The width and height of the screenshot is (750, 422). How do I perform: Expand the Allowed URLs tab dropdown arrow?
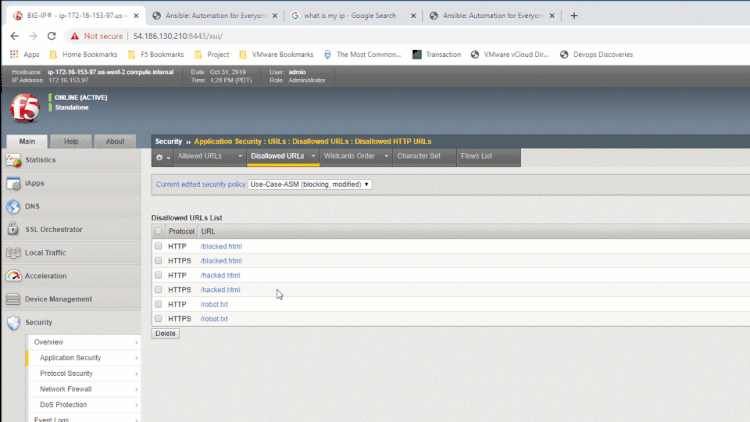tap(241, 157)
